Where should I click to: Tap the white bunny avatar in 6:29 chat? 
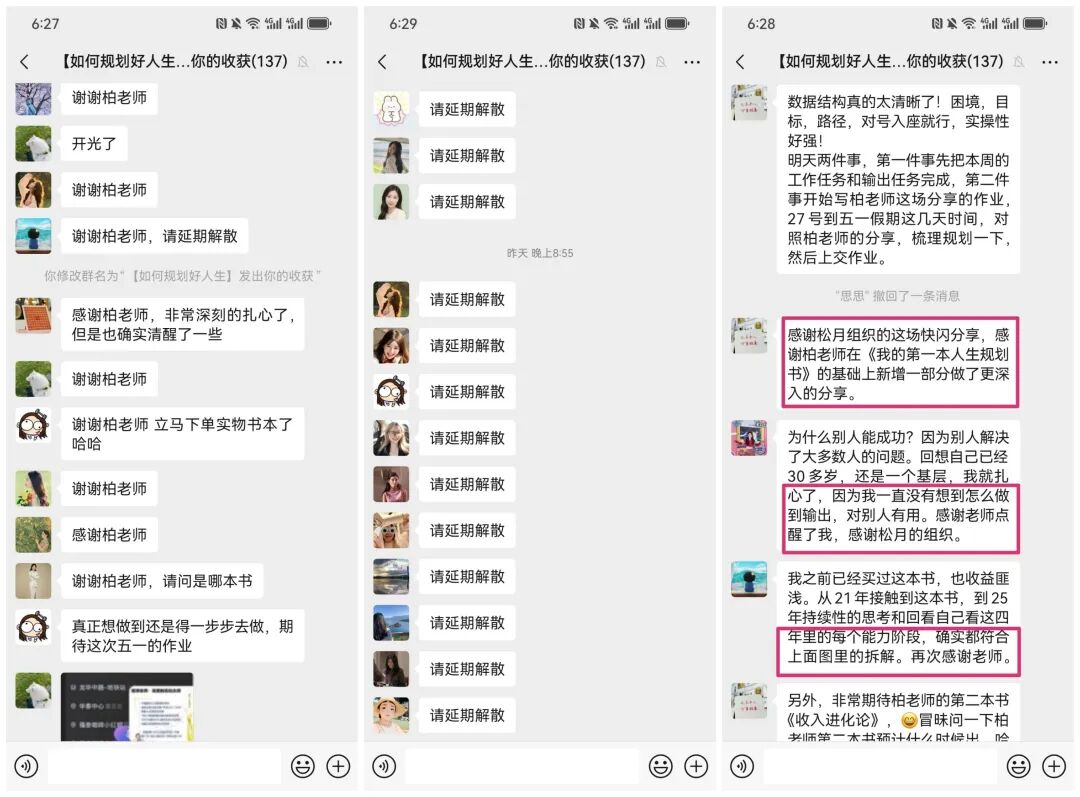(391, 109)
